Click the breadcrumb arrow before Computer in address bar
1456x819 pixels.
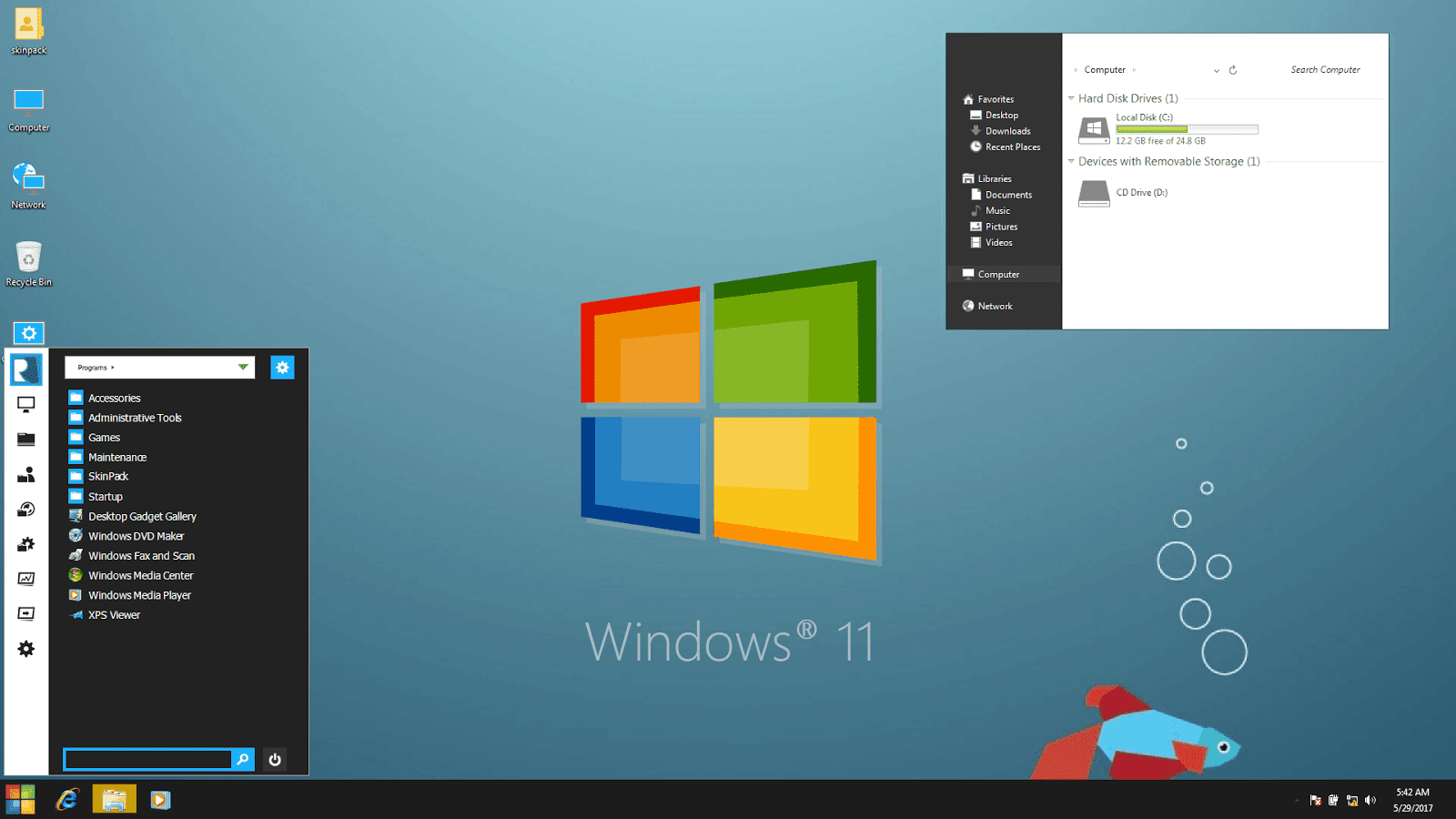point(1076,70)
